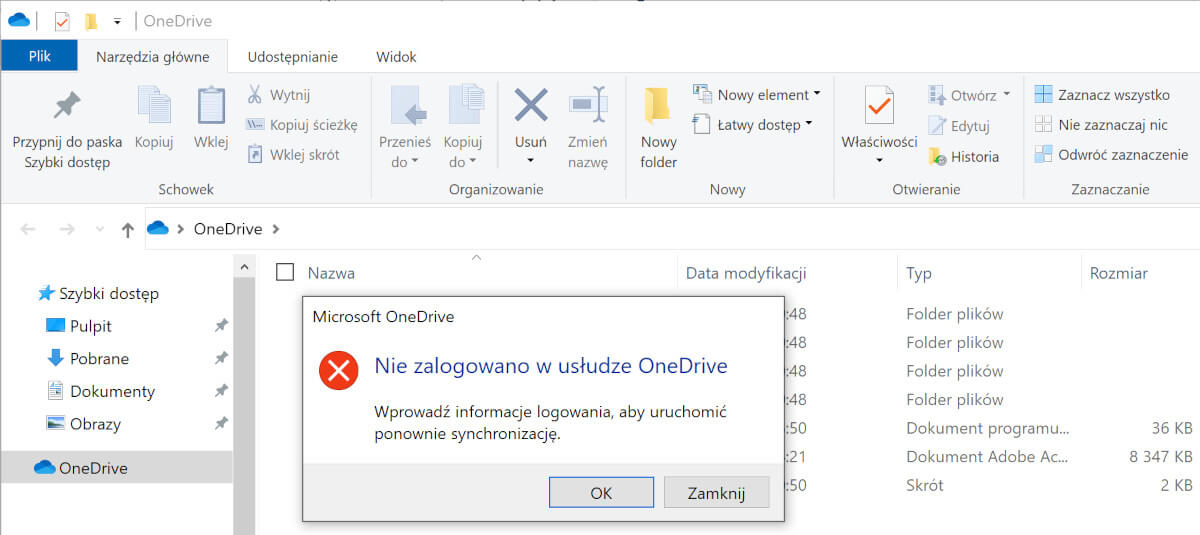Open Dokumenty in navigation pane
Image resolution: width=1200 pixels, height=535 pixels.
(x=100, y=391)
